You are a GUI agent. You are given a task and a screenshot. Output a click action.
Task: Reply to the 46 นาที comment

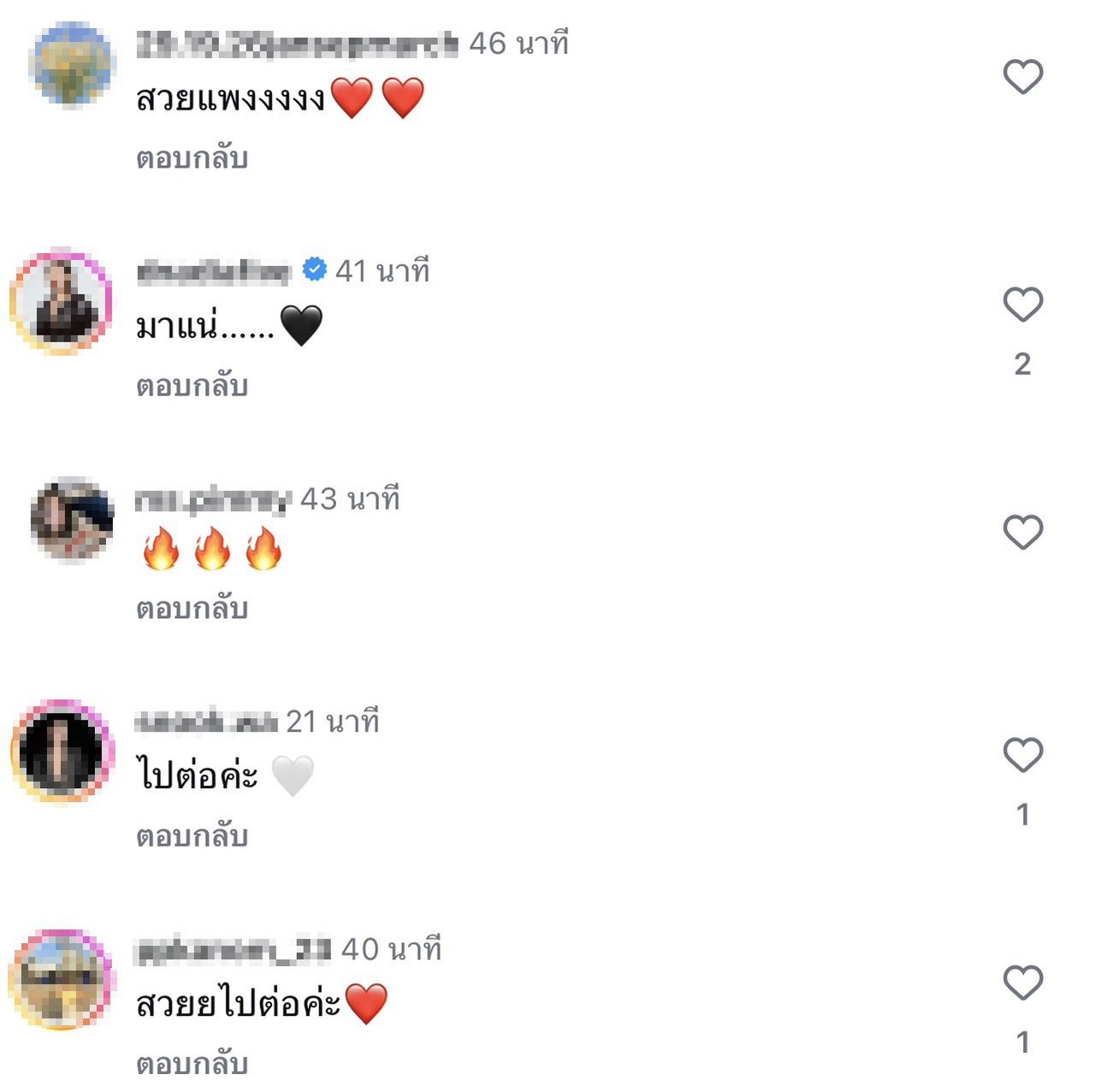click(x=192, y=158)
